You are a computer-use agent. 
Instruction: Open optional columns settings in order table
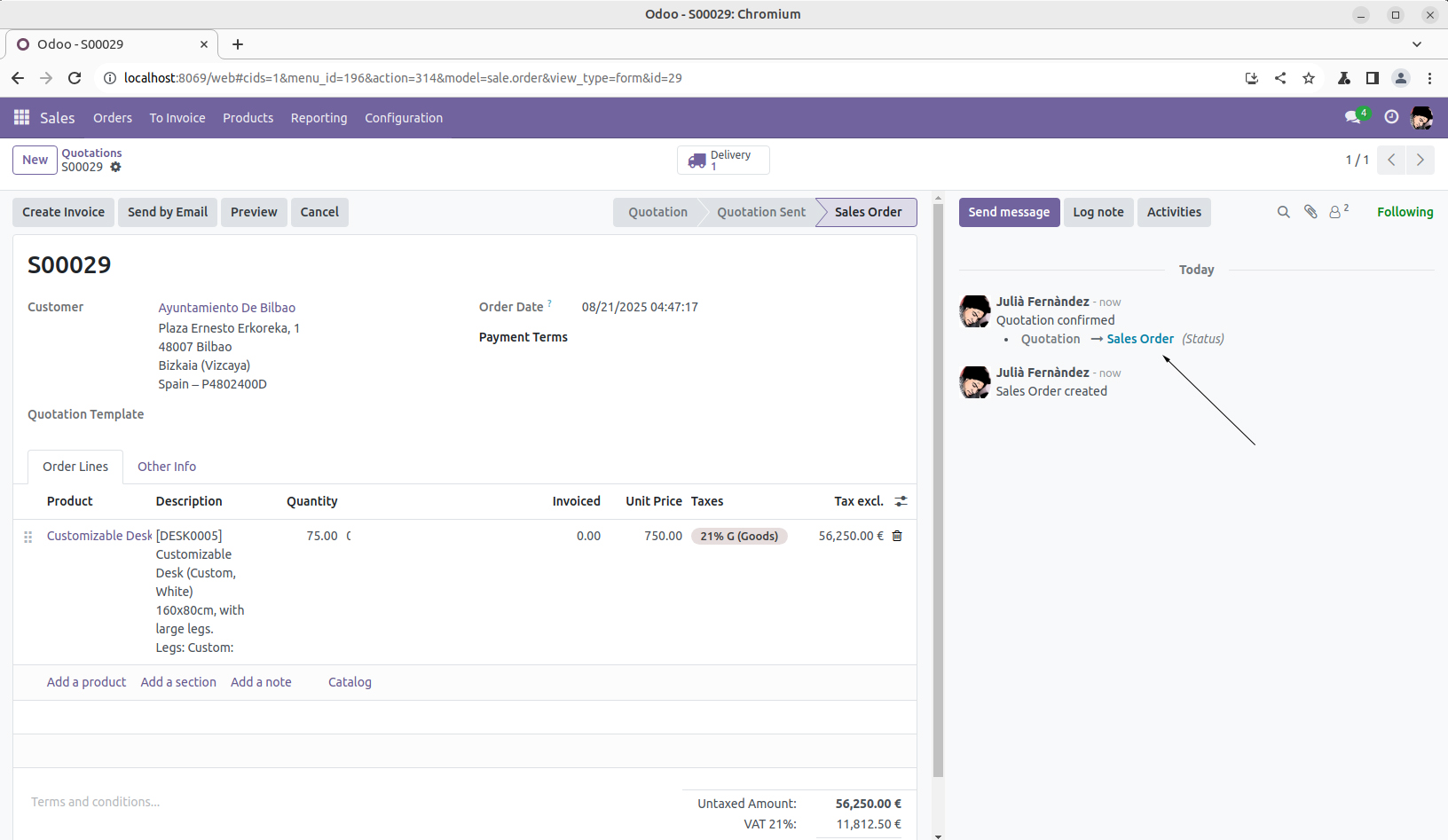(901, 501)
